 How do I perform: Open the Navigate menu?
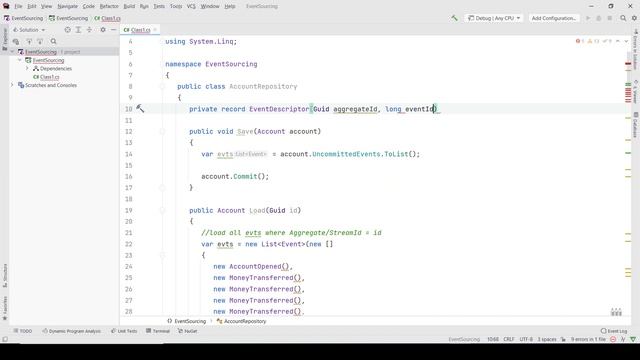click(67, 6)
